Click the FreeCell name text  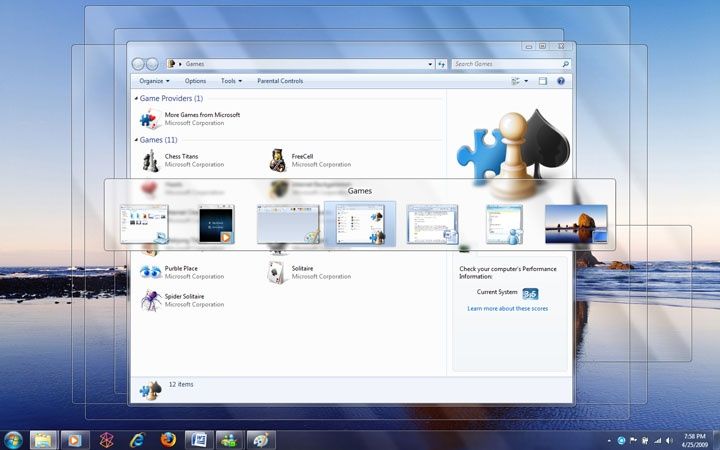tap(302, 157)
